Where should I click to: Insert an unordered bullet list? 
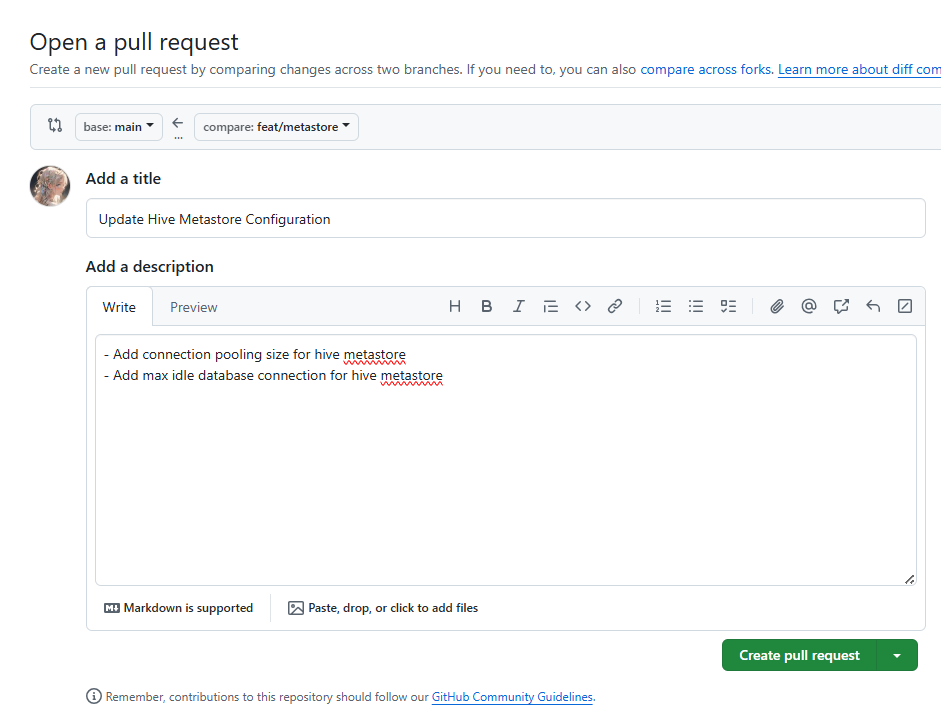click(696, 307)
